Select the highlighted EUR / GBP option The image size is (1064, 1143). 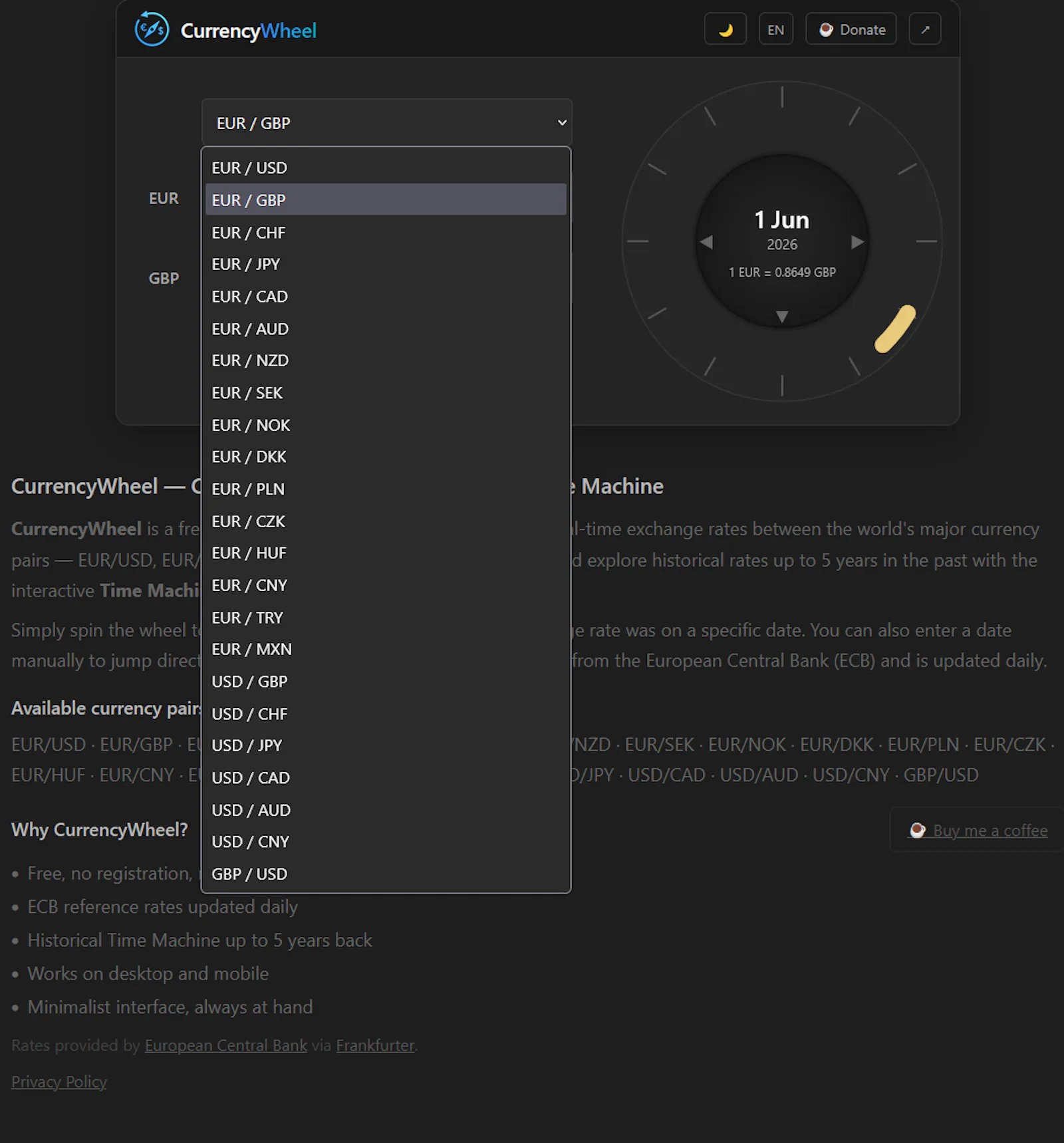[x=386, y=199]
